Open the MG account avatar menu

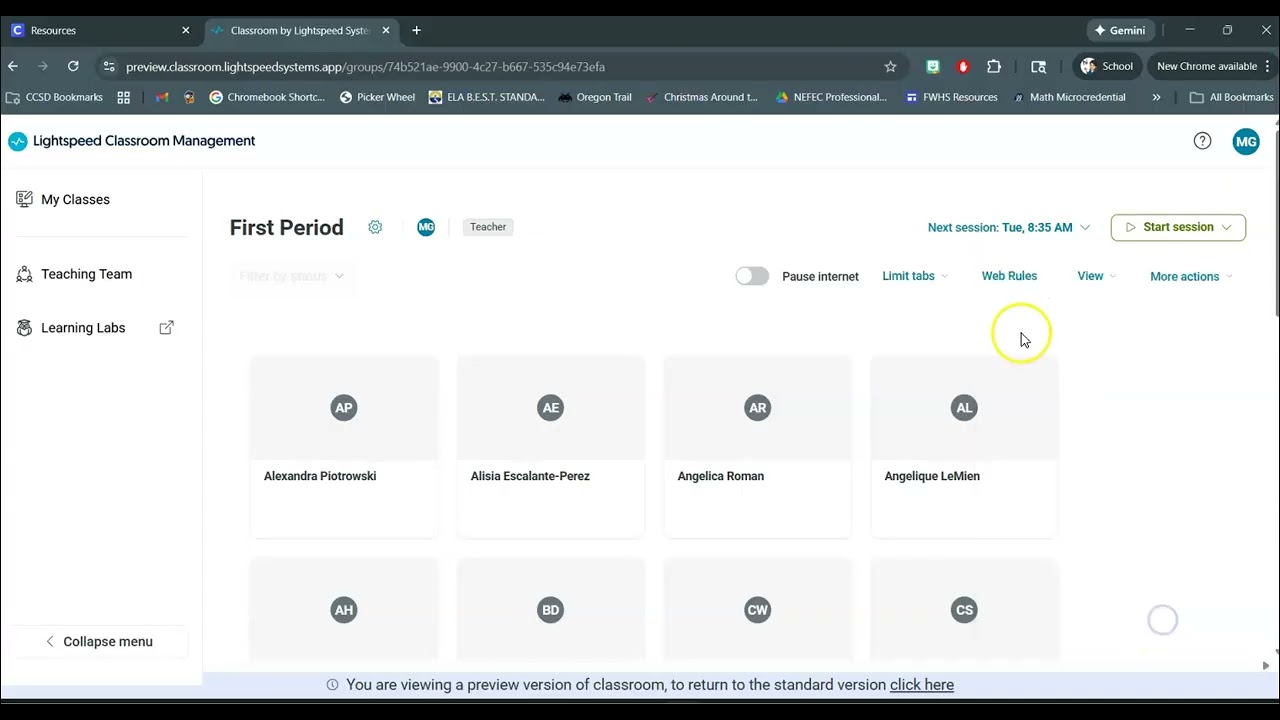1246,142
